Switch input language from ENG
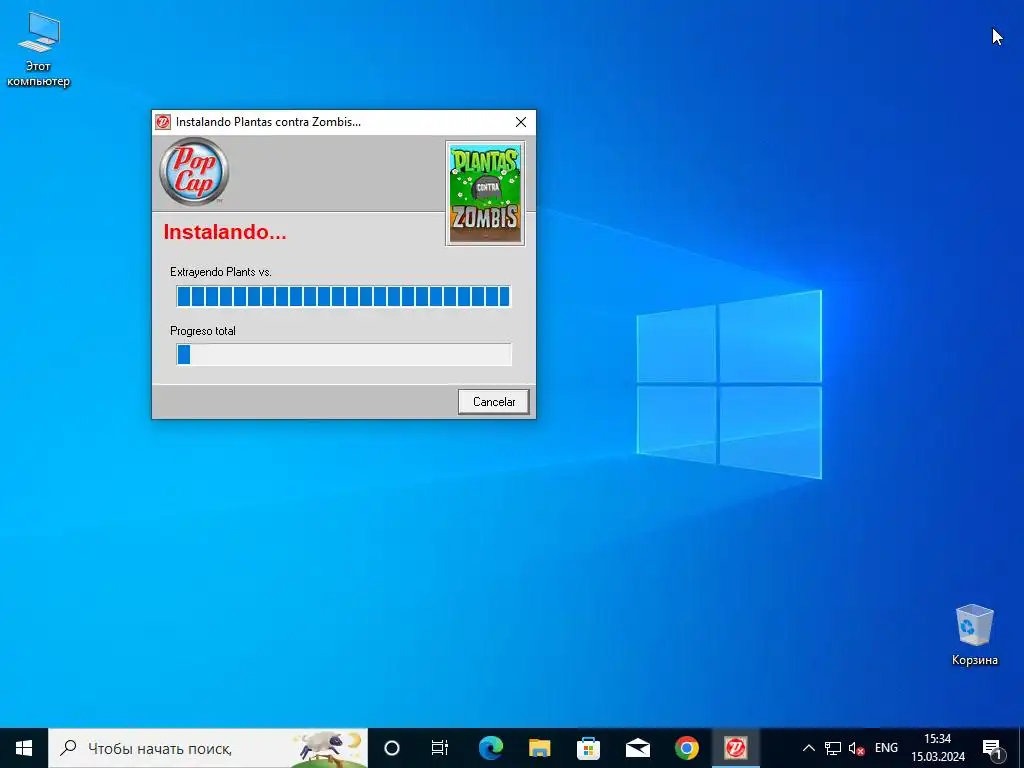 pos(886,748)
